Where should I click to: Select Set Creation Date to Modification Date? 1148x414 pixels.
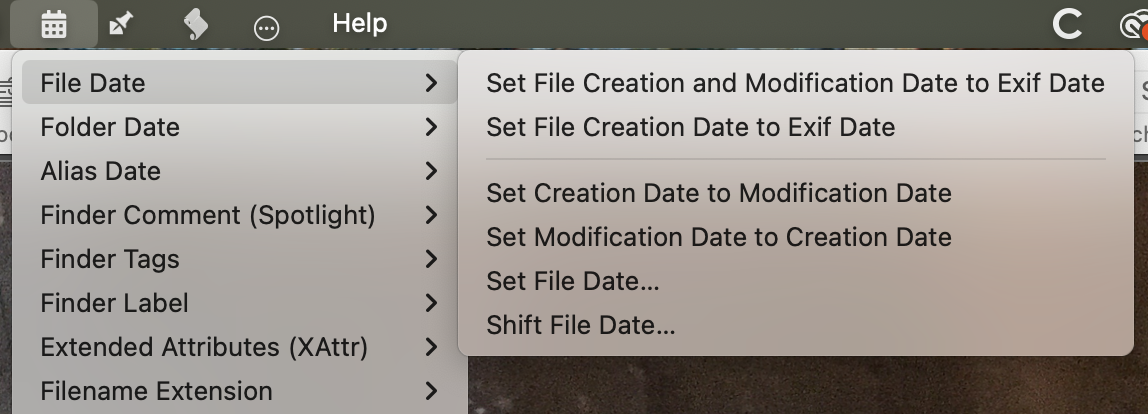pos(718,193)
